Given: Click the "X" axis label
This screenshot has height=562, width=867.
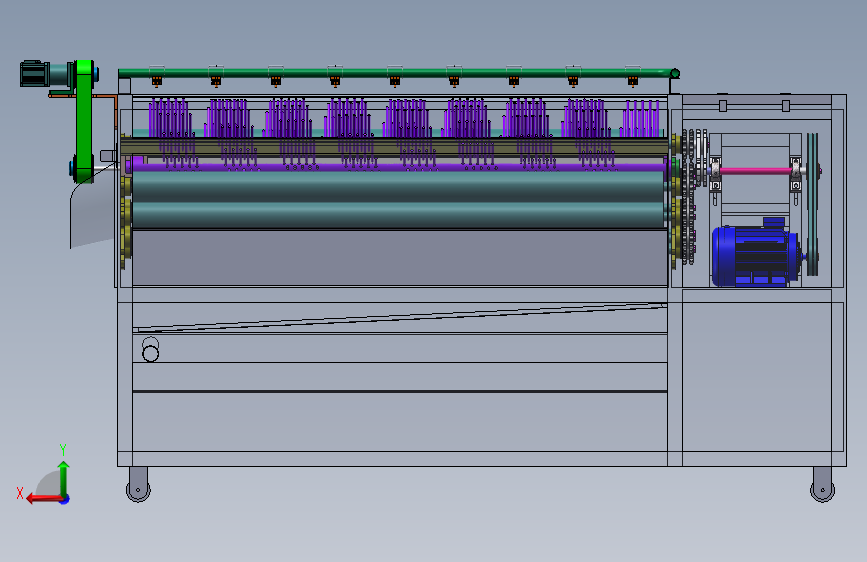Looking at the screenshot, I should pos(20,493).
